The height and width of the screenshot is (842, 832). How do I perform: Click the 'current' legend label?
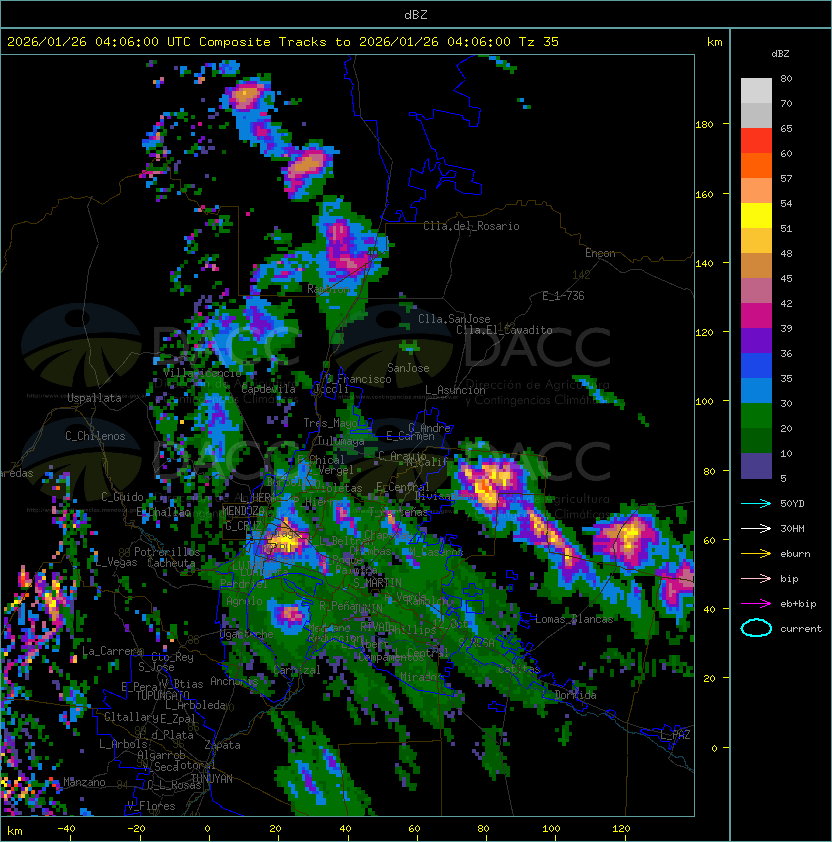point(801,629)
